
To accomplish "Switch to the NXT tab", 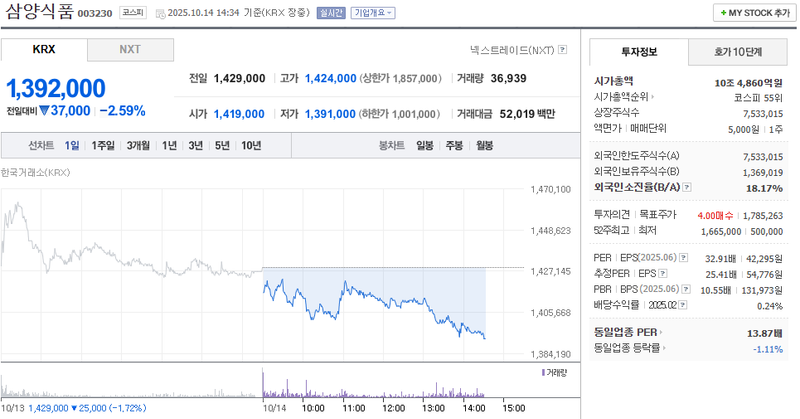I will click(x=130, y=49).
